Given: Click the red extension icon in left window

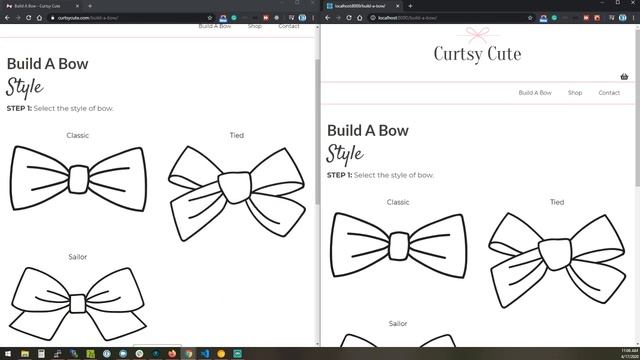Looking at the screenshot, I should [x=266, y=18].
